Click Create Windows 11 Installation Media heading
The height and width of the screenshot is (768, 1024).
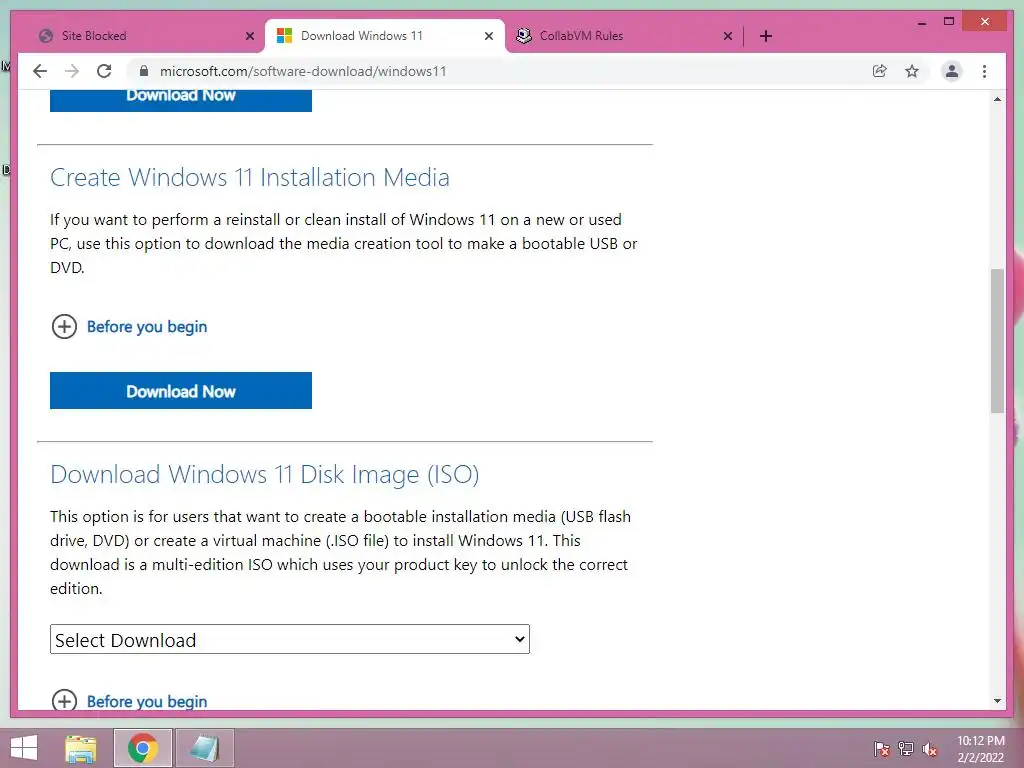click(x=249, y=178)
